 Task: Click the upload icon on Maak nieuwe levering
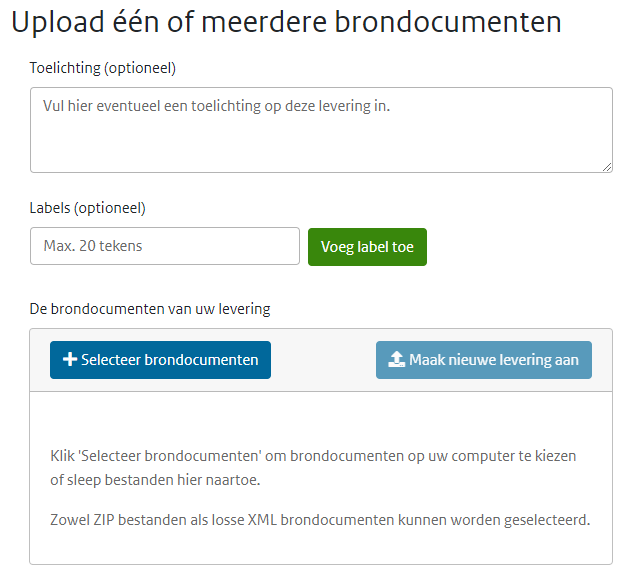[x=396, y=360]
